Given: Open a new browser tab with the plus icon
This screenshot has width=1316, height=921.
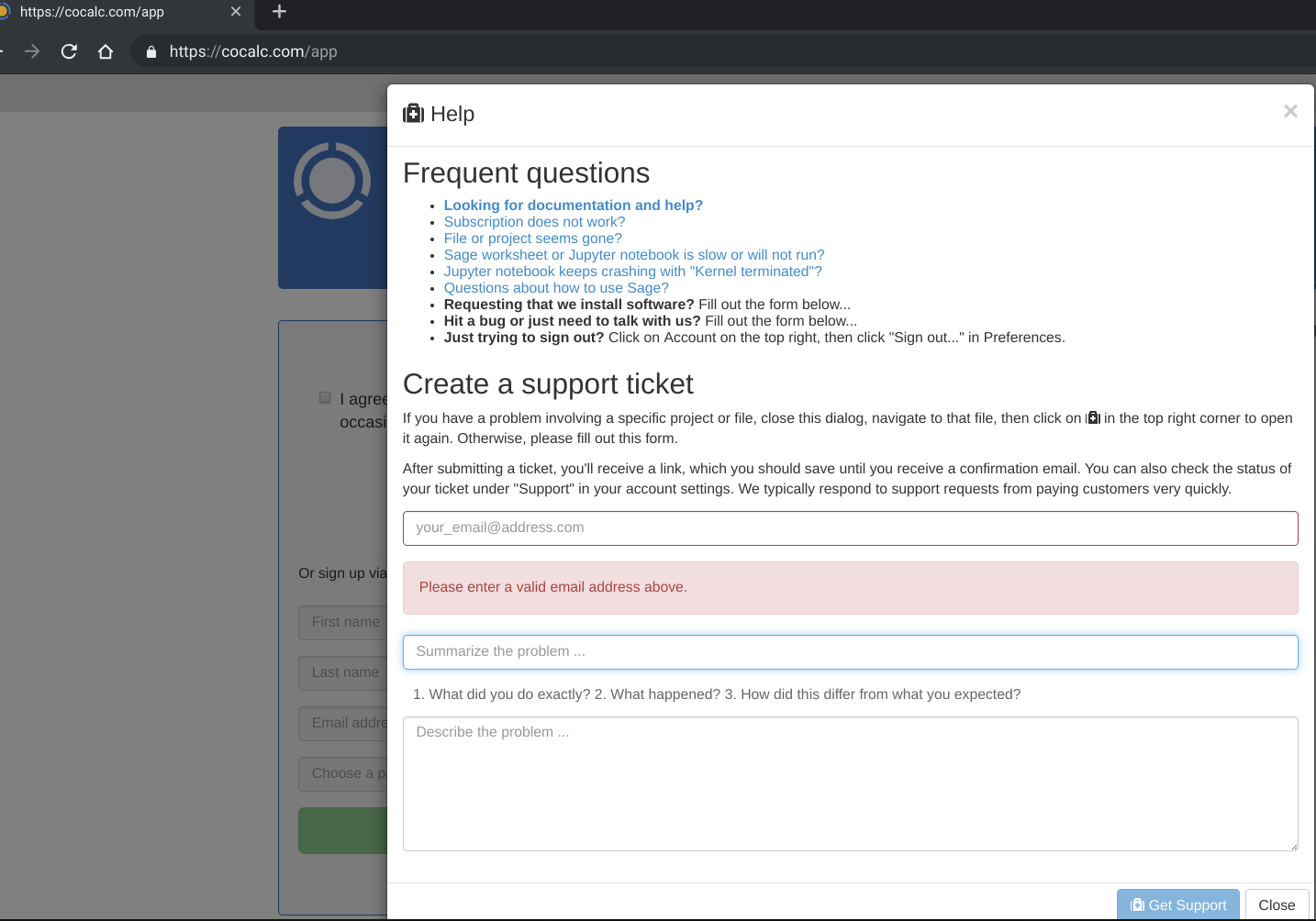Looking at the screenshot, I should click(x=278, y=13).
